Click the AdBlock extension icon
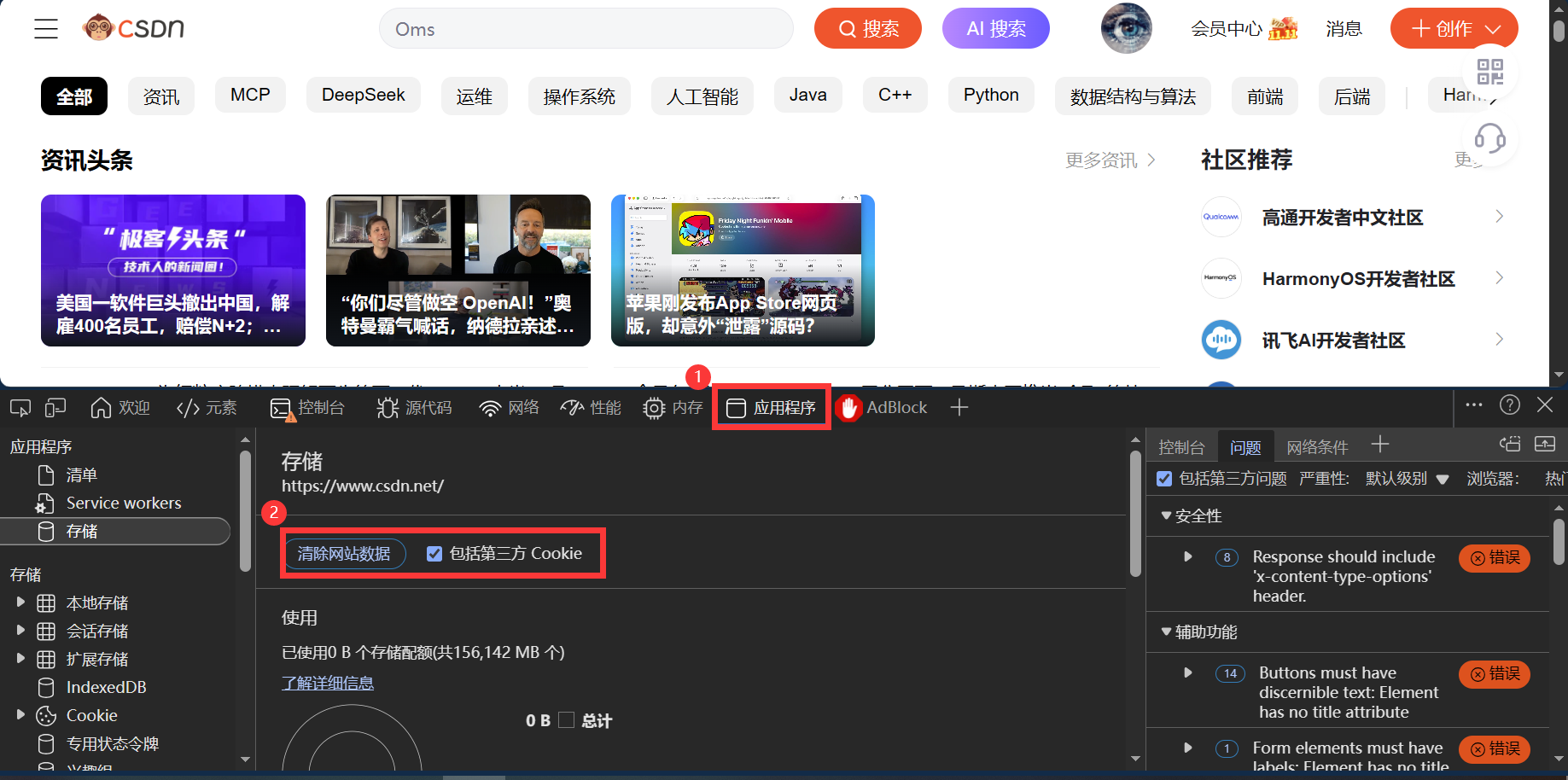1568x780 pixels. 849,407
